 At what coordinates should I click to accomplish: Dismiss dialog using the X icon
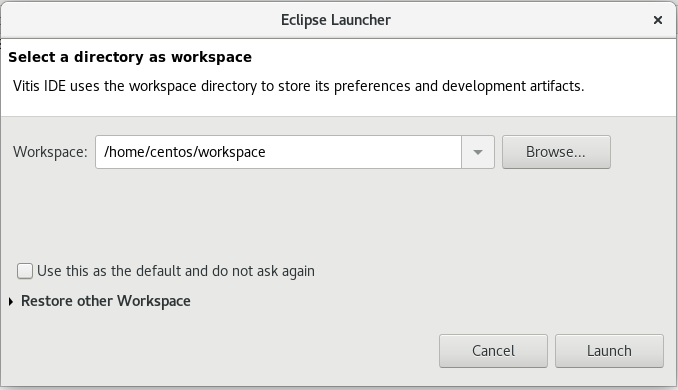tap(658, 20)
